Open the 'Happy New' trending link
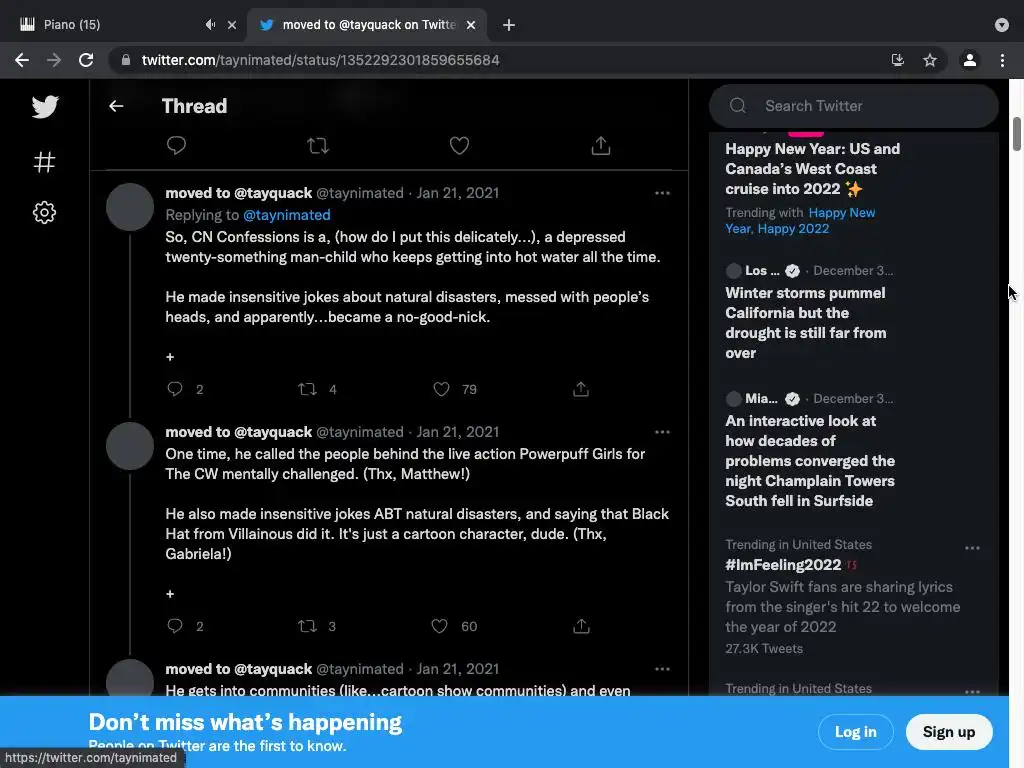 coord(842,213)
